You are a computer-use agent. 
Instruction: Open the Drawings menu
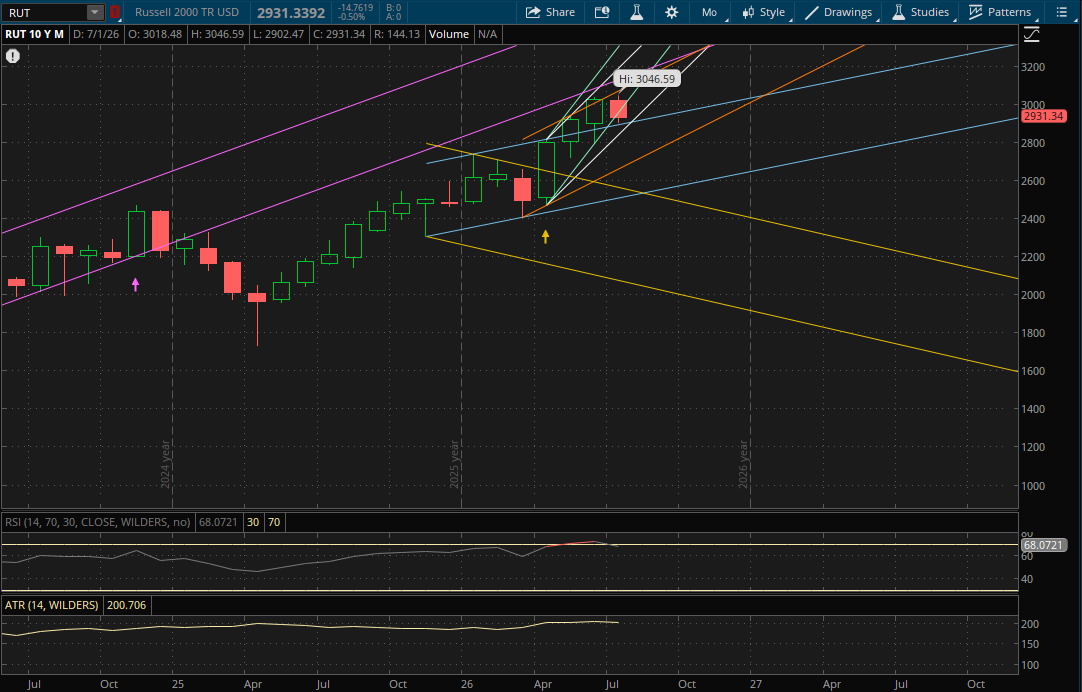[x=839, y=12]
